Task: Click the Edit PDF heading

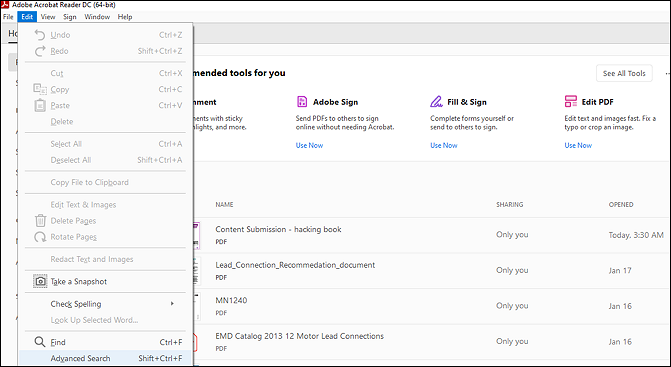Action: [x=597, y=102]
